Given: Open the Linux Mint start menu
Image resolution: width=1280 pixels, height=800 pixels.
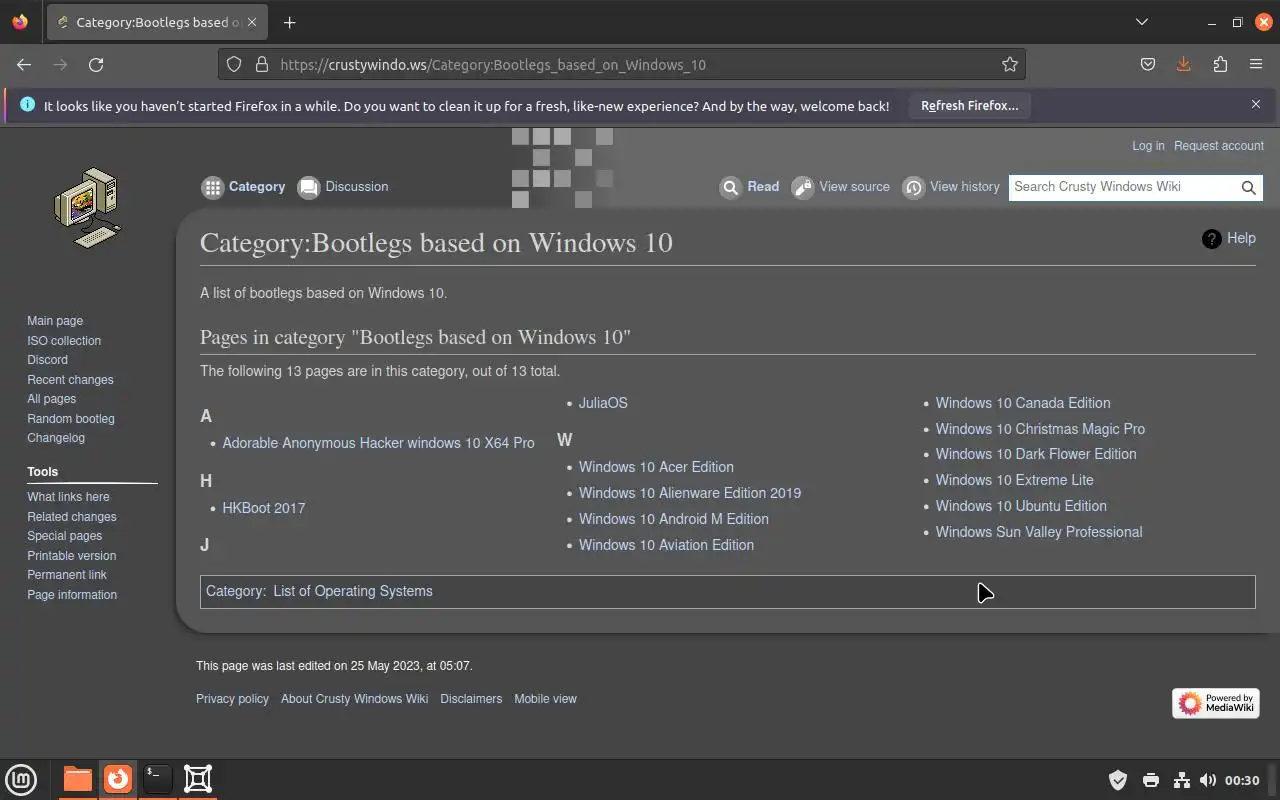Looking at the screenshot, I should pyautogui.click(x=21, y=779).
